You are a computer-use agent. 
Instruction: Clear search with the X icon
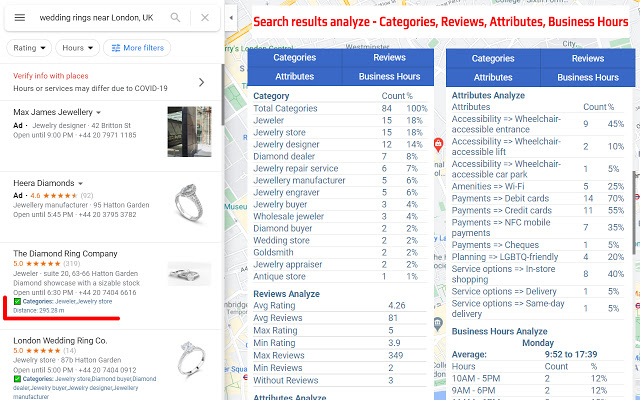tap(205, 18)
